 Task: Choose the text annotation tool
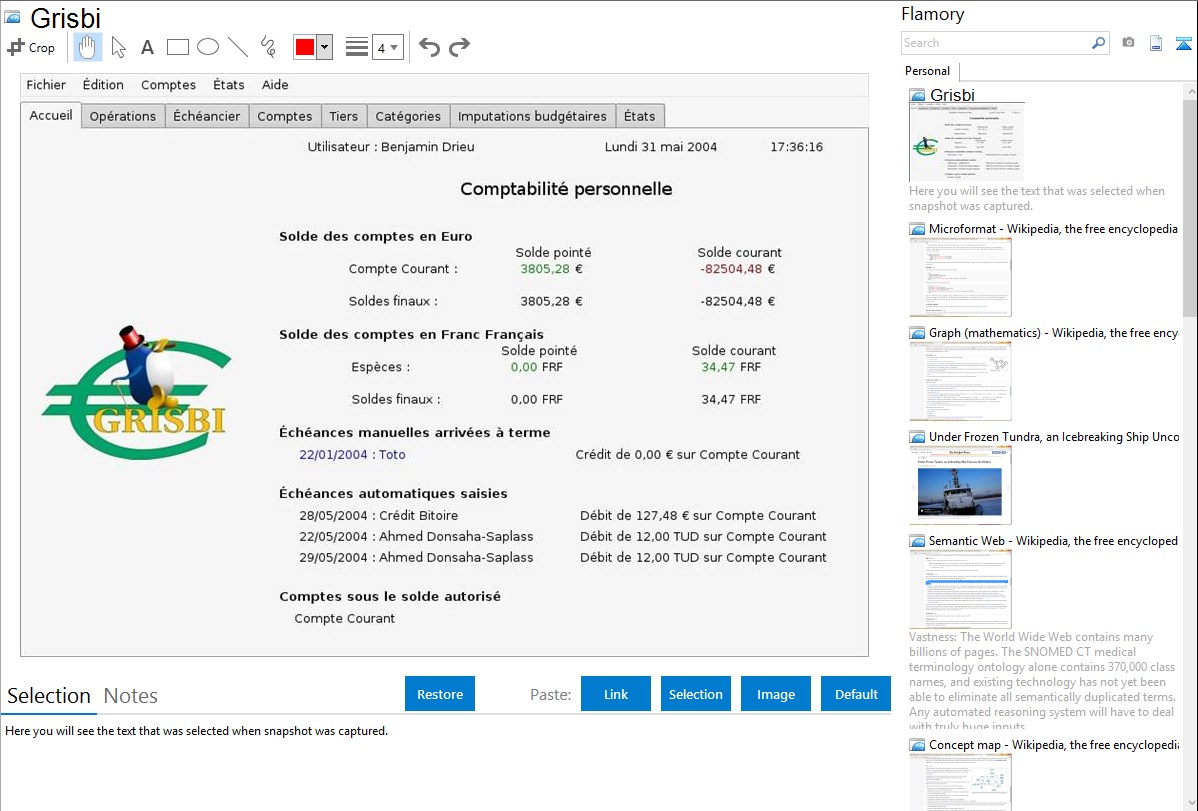[147, 47]
